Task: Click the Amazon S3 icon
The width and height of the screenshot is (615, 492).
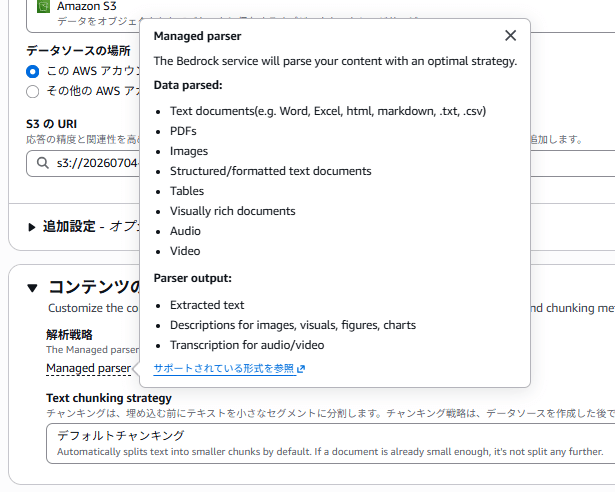Action: point(43,6)
